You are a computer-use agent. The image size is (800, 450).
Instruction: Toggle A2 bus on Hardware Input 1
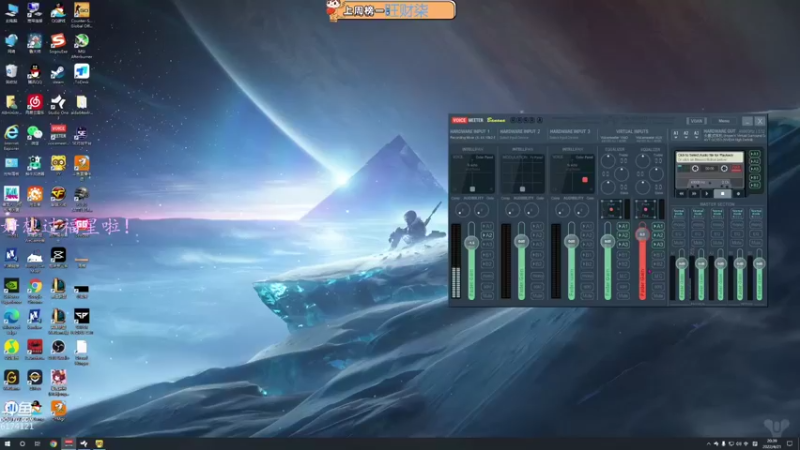[x=487, y=235]
